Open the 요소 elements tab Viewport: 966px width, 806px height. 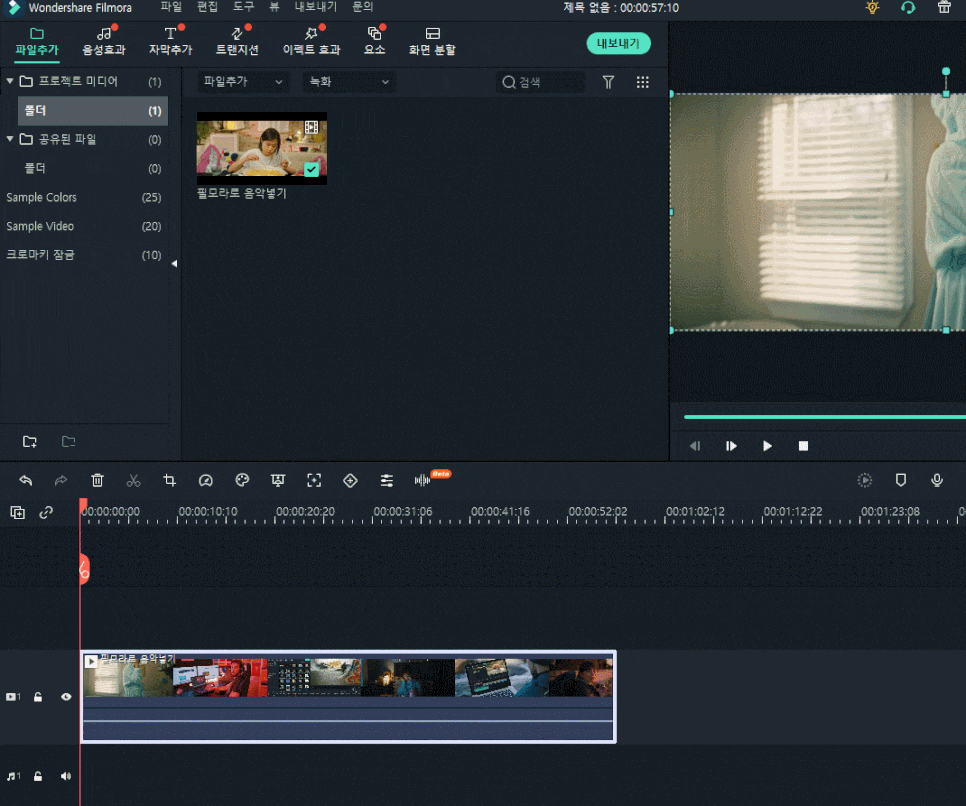(x=375, y=41)
